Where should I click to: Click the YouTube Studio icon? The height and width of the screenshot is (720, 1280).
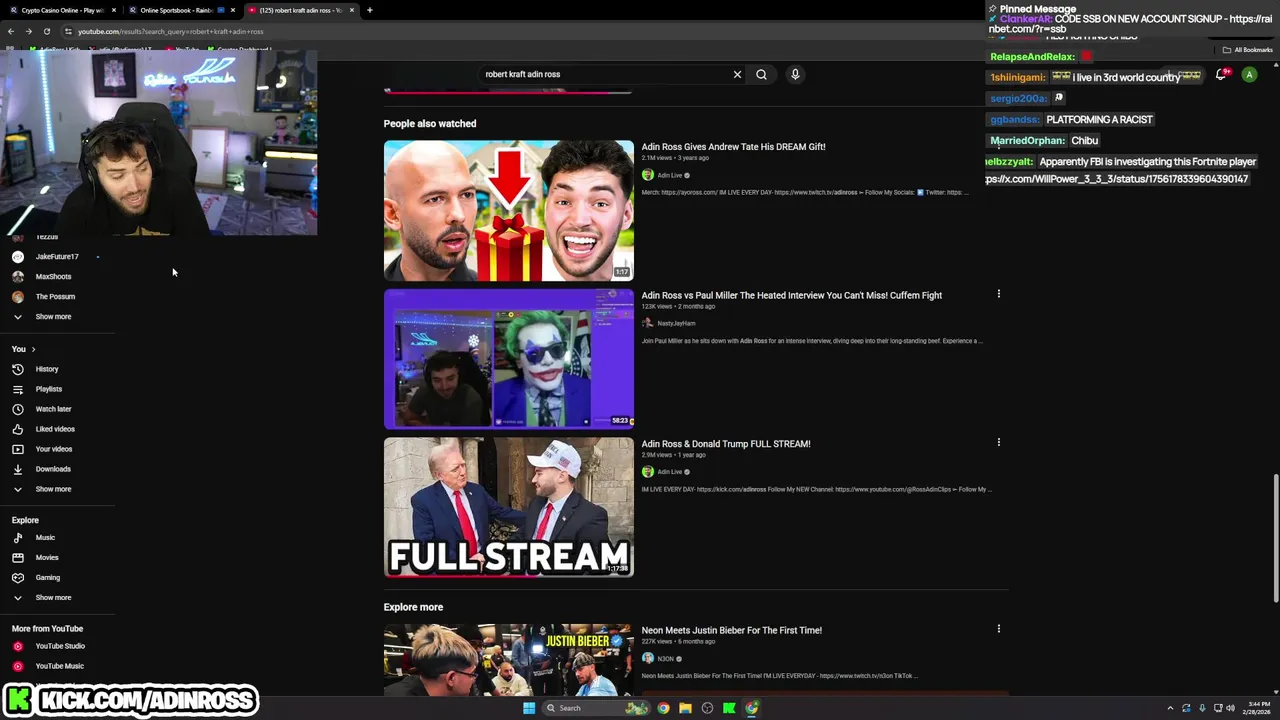click(18, 646)
